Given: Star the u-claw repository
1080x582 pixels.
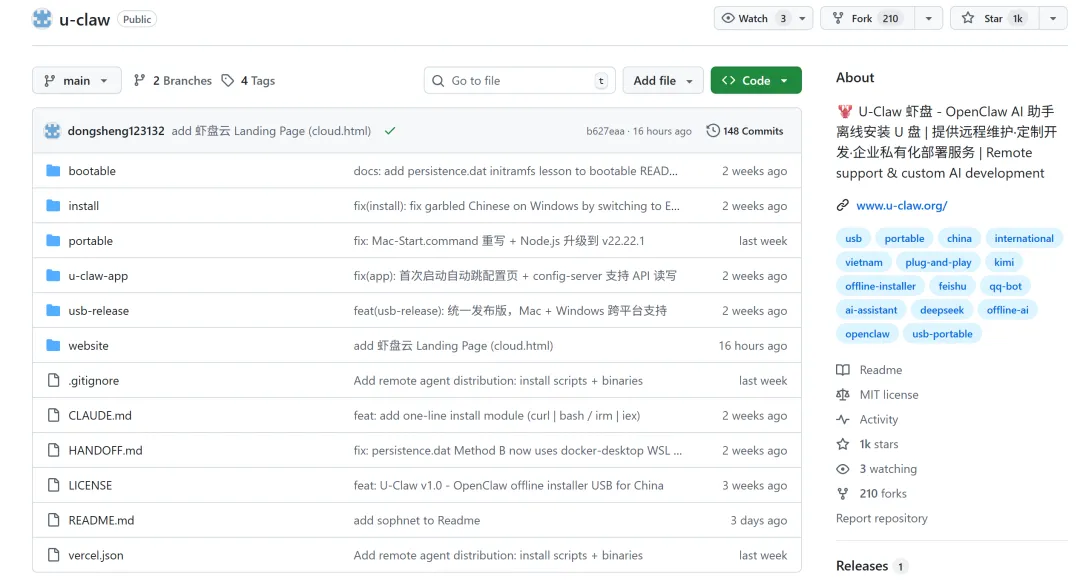Looking at the screenshot, I should point(994,19).
